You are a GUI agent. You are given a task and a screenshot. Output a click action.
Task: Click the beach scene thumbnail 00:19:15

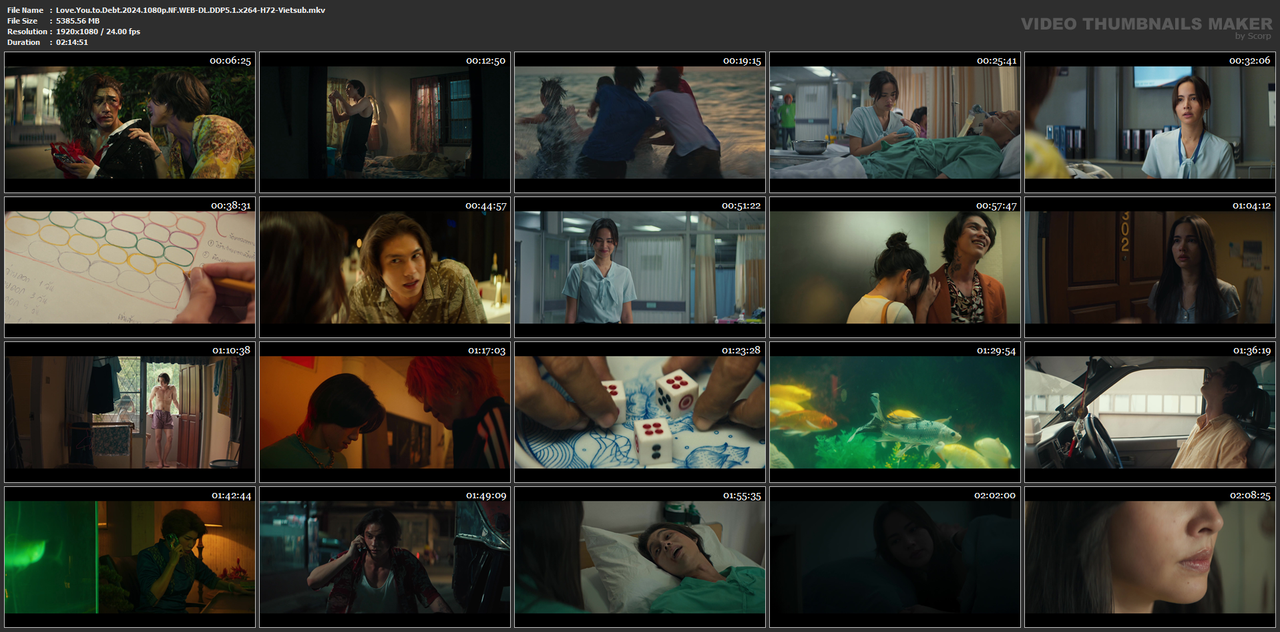(x=640, y=122)
